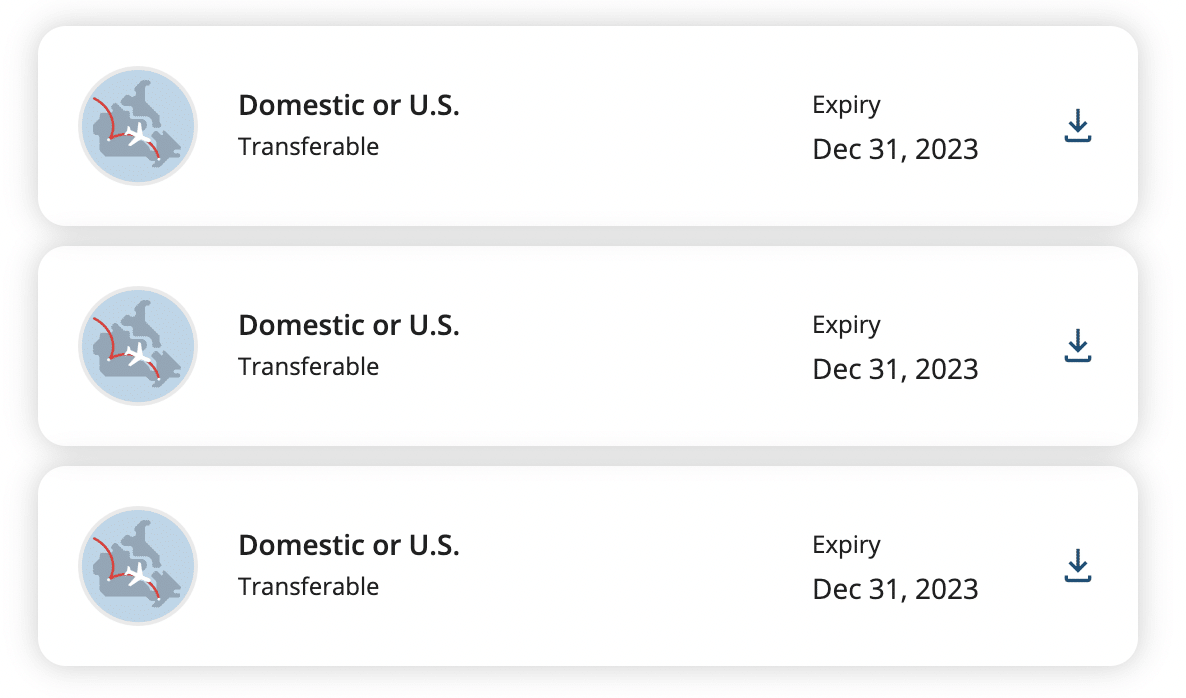The height and width of the screenshot is (698, 1186).
Task: Open the top card's Domestic or U.S. title
Action: point(348,106)
